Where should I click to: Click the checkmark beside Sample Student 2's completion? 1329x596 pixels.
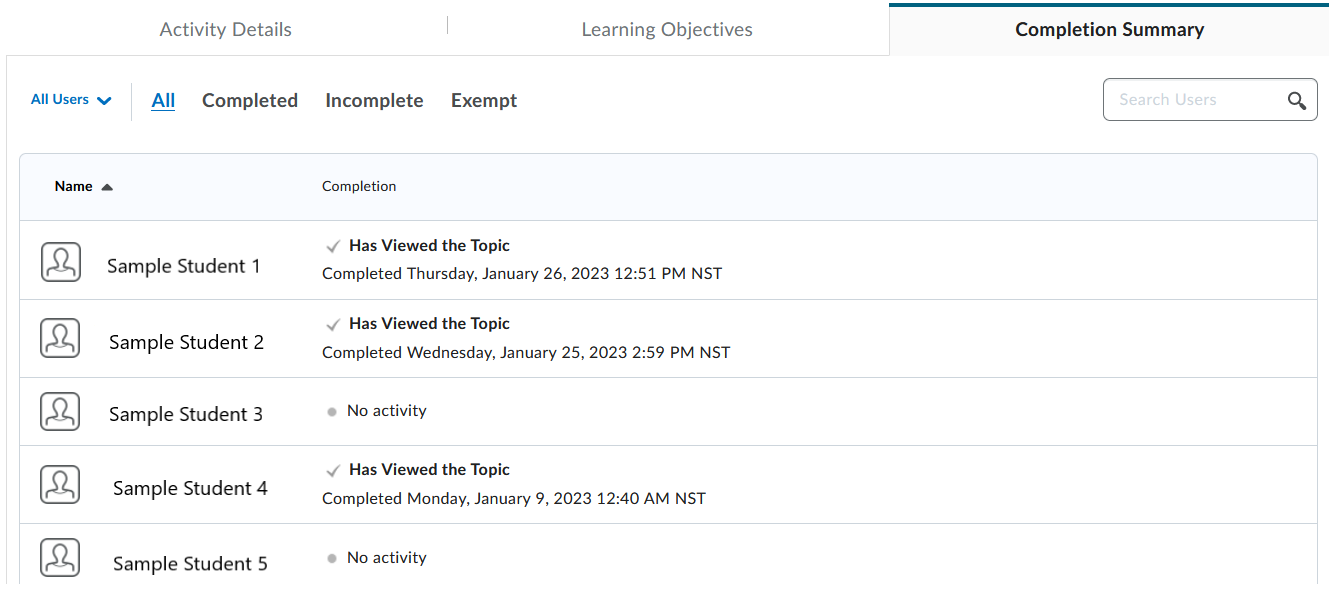(x=333, y=324)
